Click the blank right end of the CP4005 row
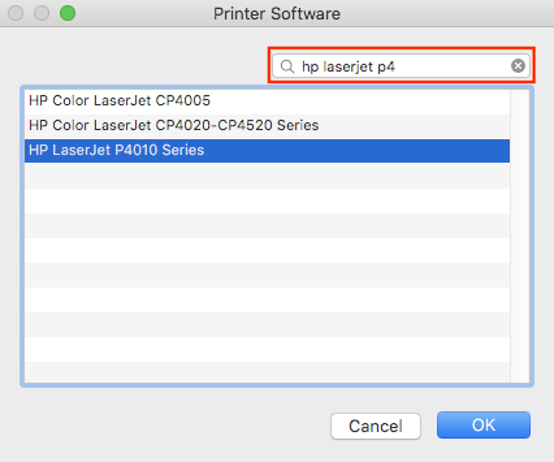This screenshot has width=554, height=462. pos(360,101)
